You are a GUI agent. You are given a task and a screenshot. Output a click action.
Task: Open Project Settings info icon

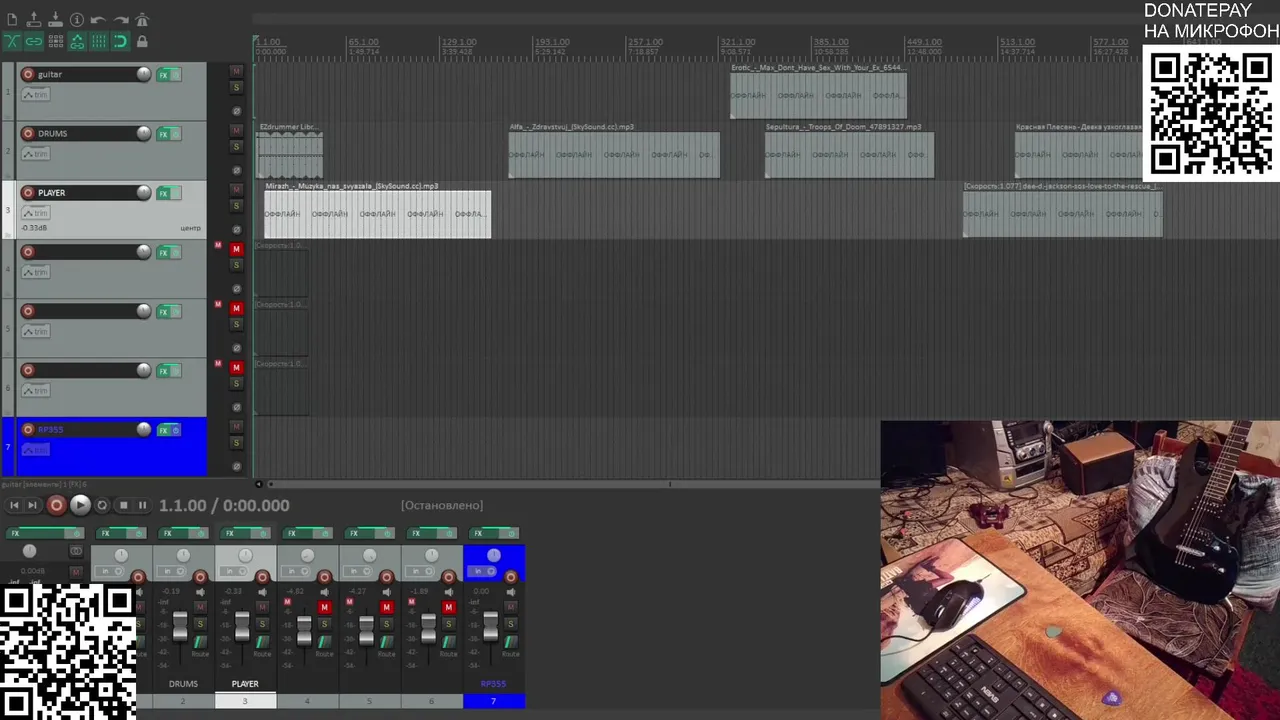77,19
